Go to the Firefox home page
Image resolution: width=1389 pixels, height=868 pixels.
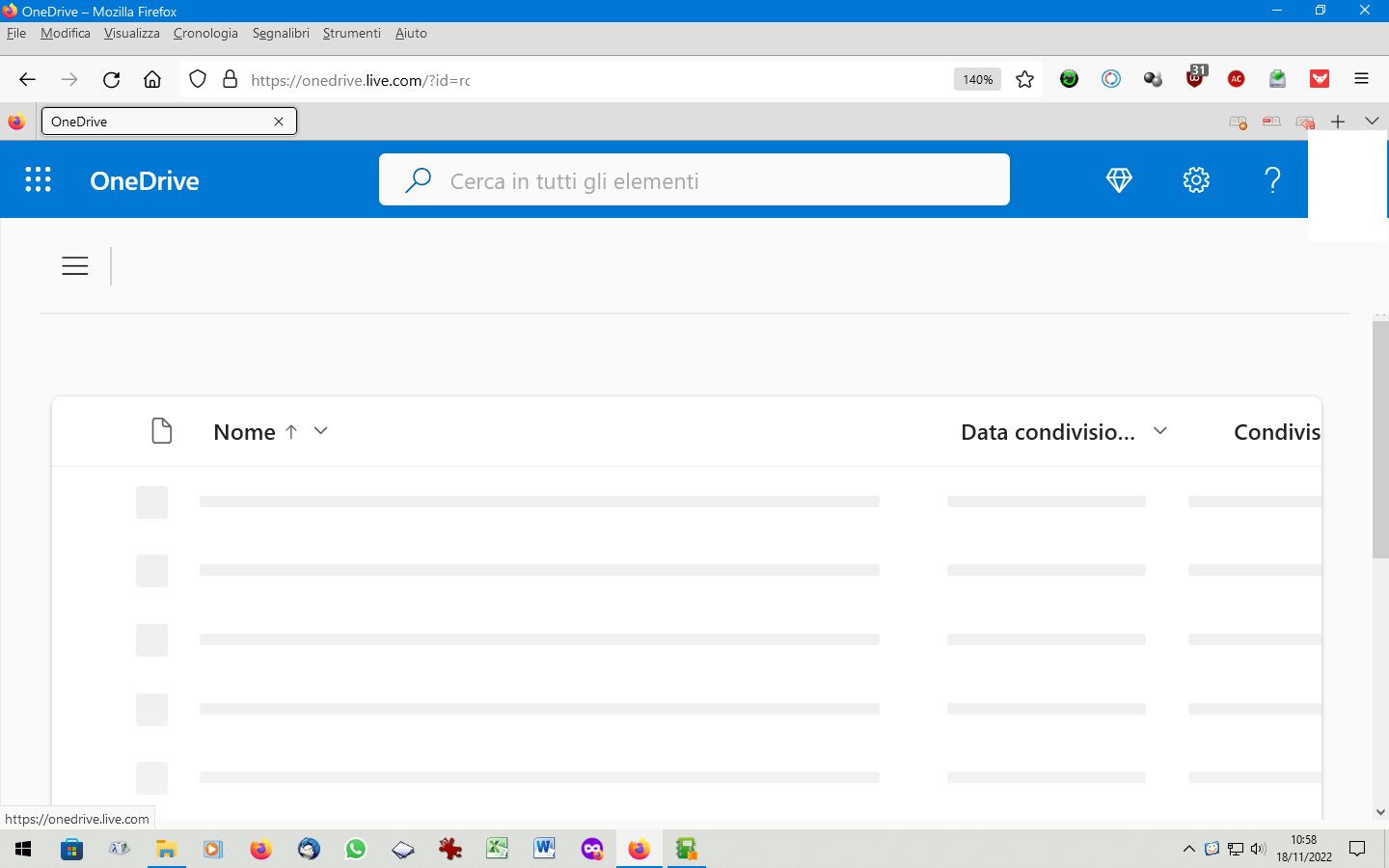(152, 80)
